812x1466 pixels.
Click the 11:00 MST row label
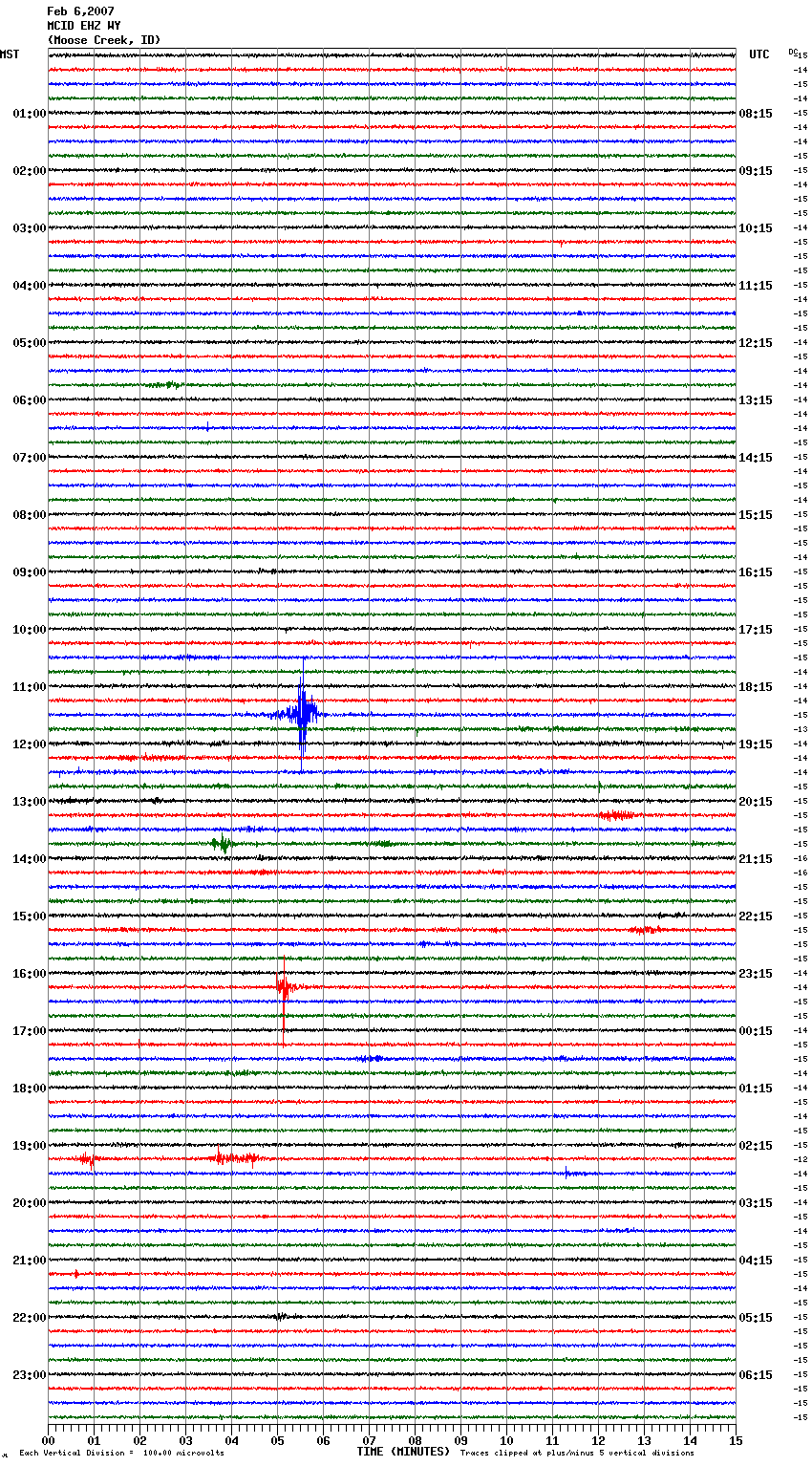pos(30,687)
